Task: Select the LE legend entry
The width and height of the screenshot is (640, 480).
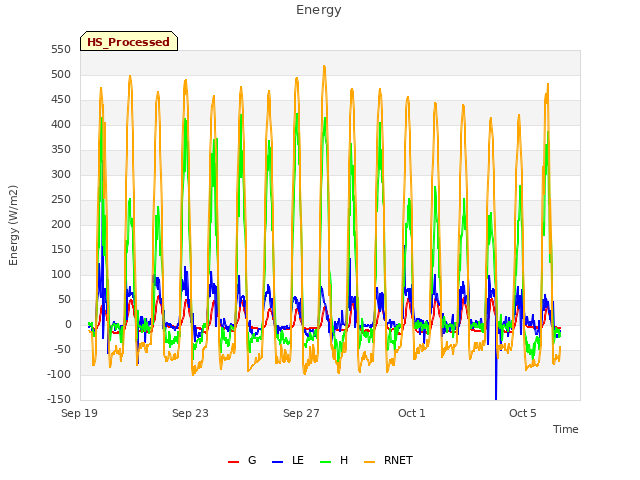Action: (287, 460)
